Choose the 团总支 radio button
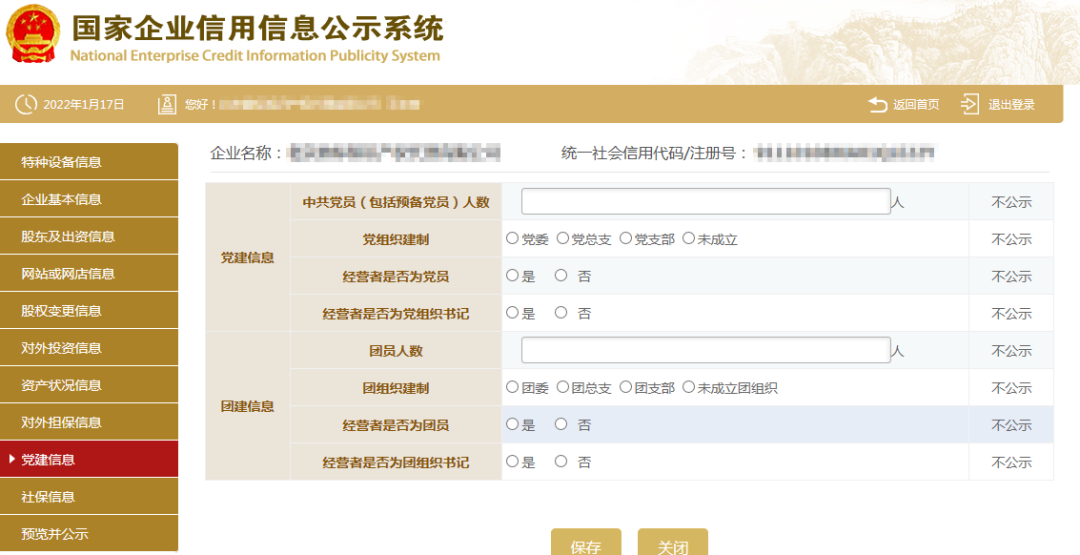Viewport: 1080px width, 555px height. [x=562, y=387]
